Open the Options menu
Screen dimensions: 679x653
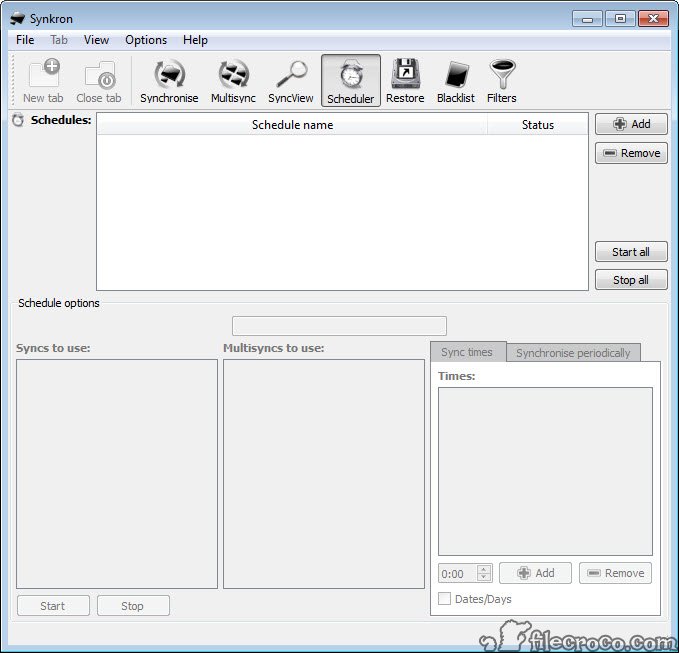coord(146,40)
